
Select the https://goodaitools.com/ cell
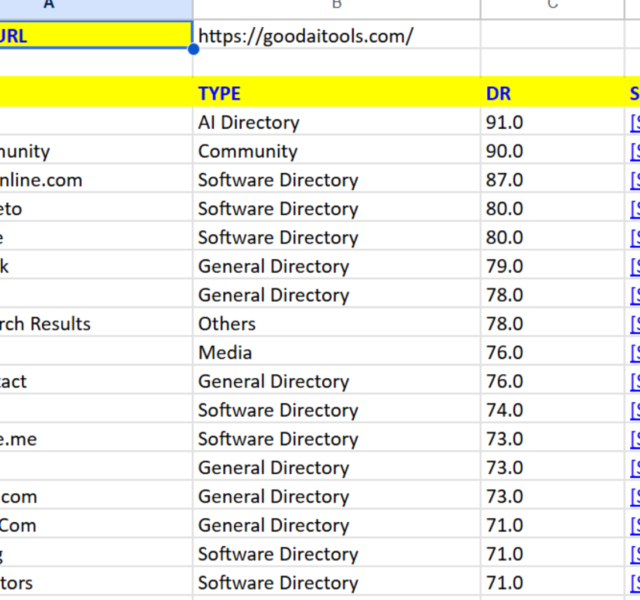337,36
